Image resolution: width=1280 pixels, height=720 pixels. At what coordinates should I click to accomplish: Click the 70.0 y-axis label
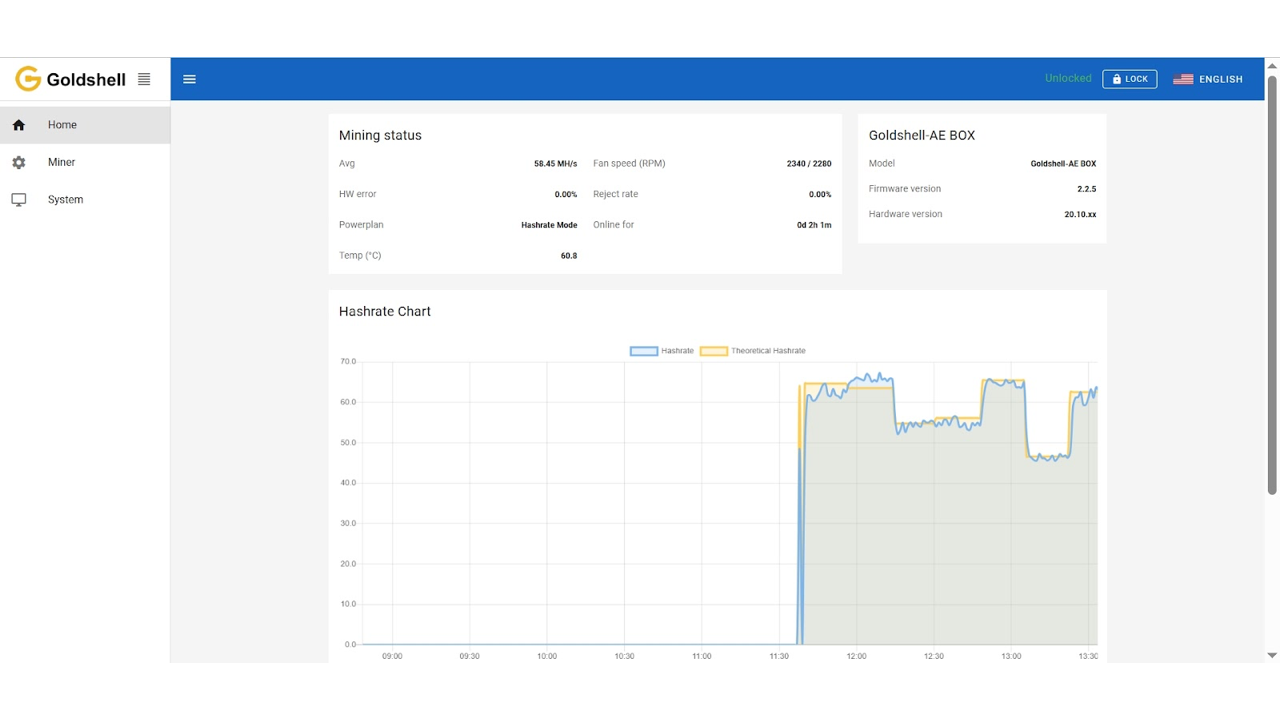348,362
